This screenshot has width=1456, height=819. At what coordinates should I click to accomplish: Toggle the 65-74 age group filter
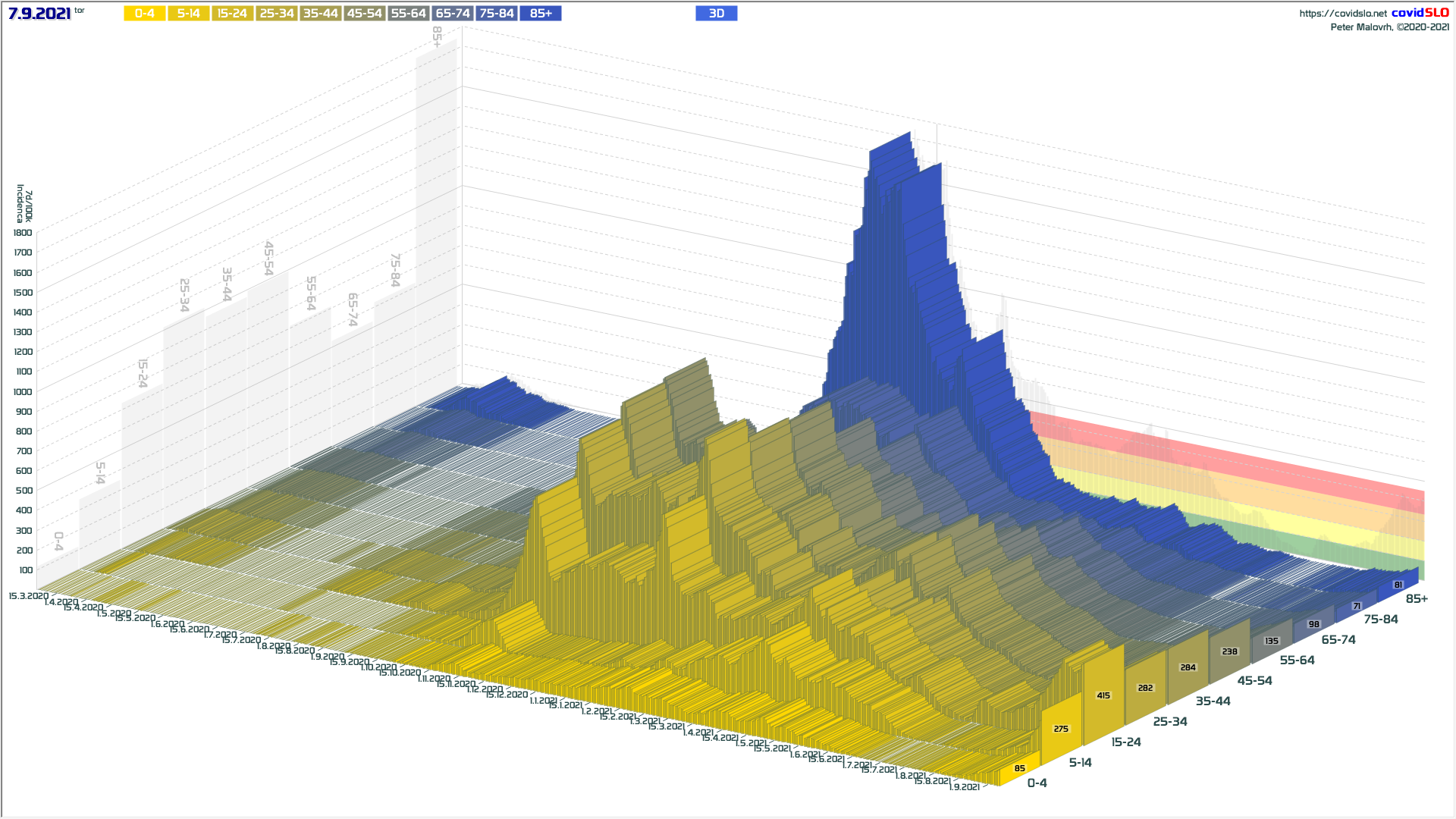[x=453, y=14]
